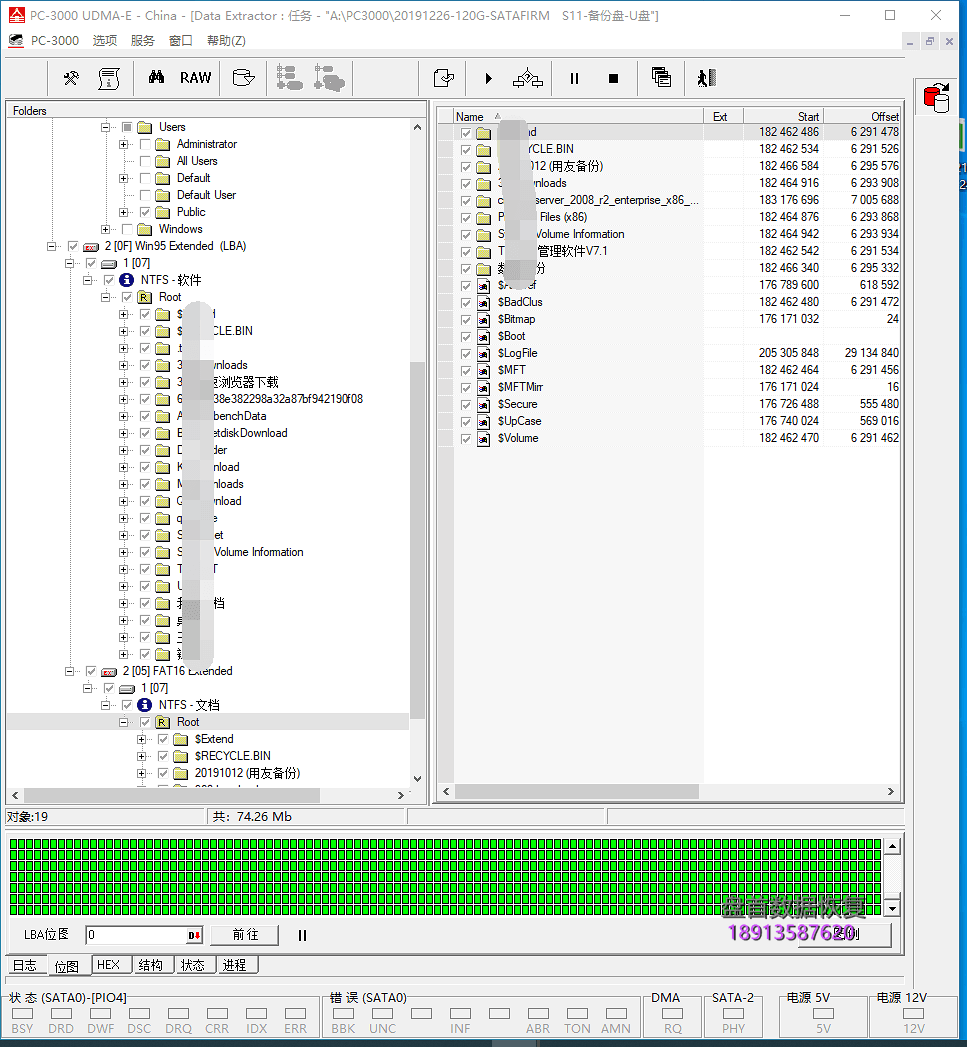Switch to the 日志 tab
Image resolution: width=967 pixels, height=1047 pixels.
pos(25,966)
